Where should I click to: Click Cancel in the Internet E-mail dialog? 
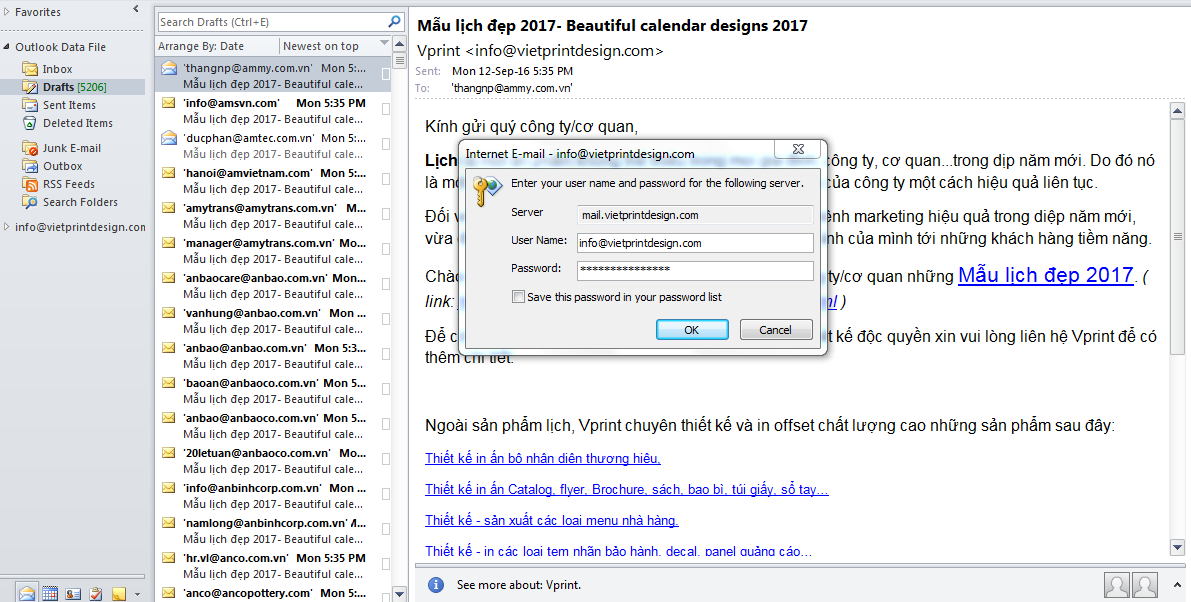click(x=776, y=330)
